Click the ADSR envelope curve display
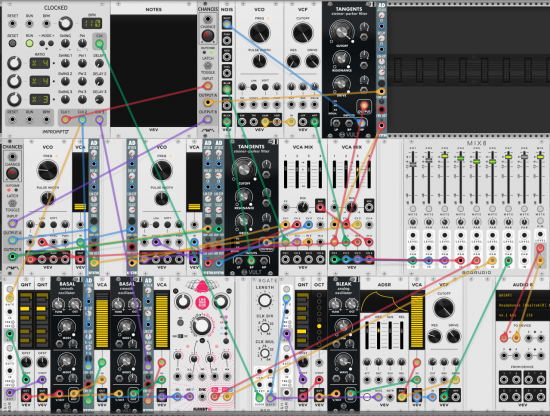Image resolution: width=550 pixels, height=416 pixels. (x=384, y=302)
